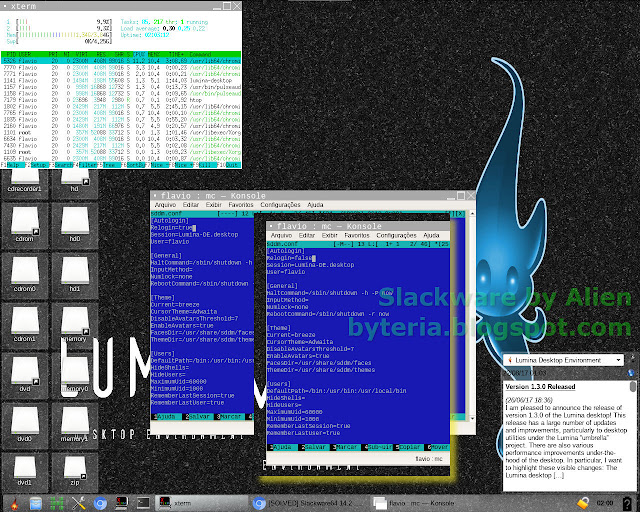Open Ajuda menu in back Konsole window
Viewport: 640px width, 512px height.
(315, 205)
